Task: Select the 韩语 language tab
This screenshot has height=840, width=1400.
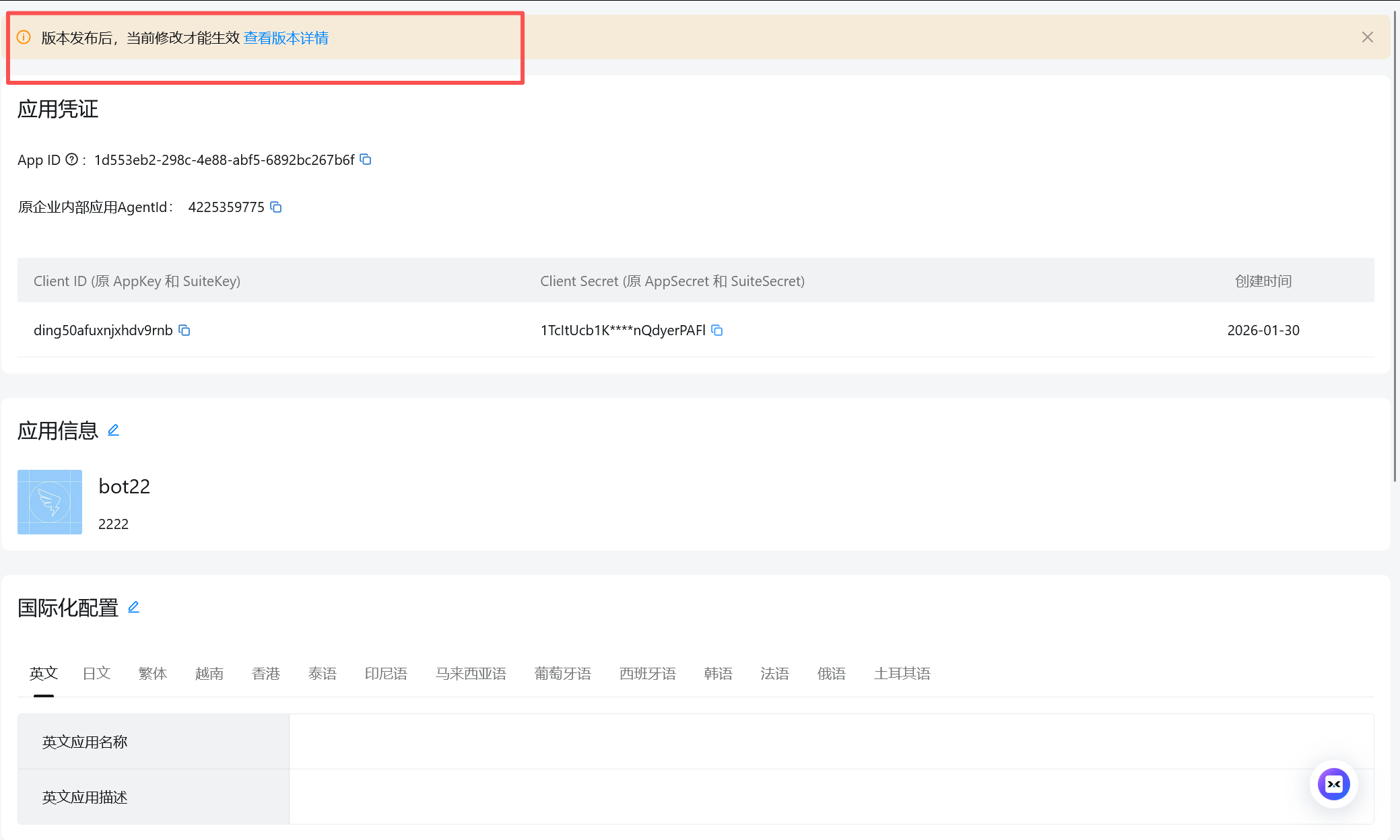Action: 718,673
